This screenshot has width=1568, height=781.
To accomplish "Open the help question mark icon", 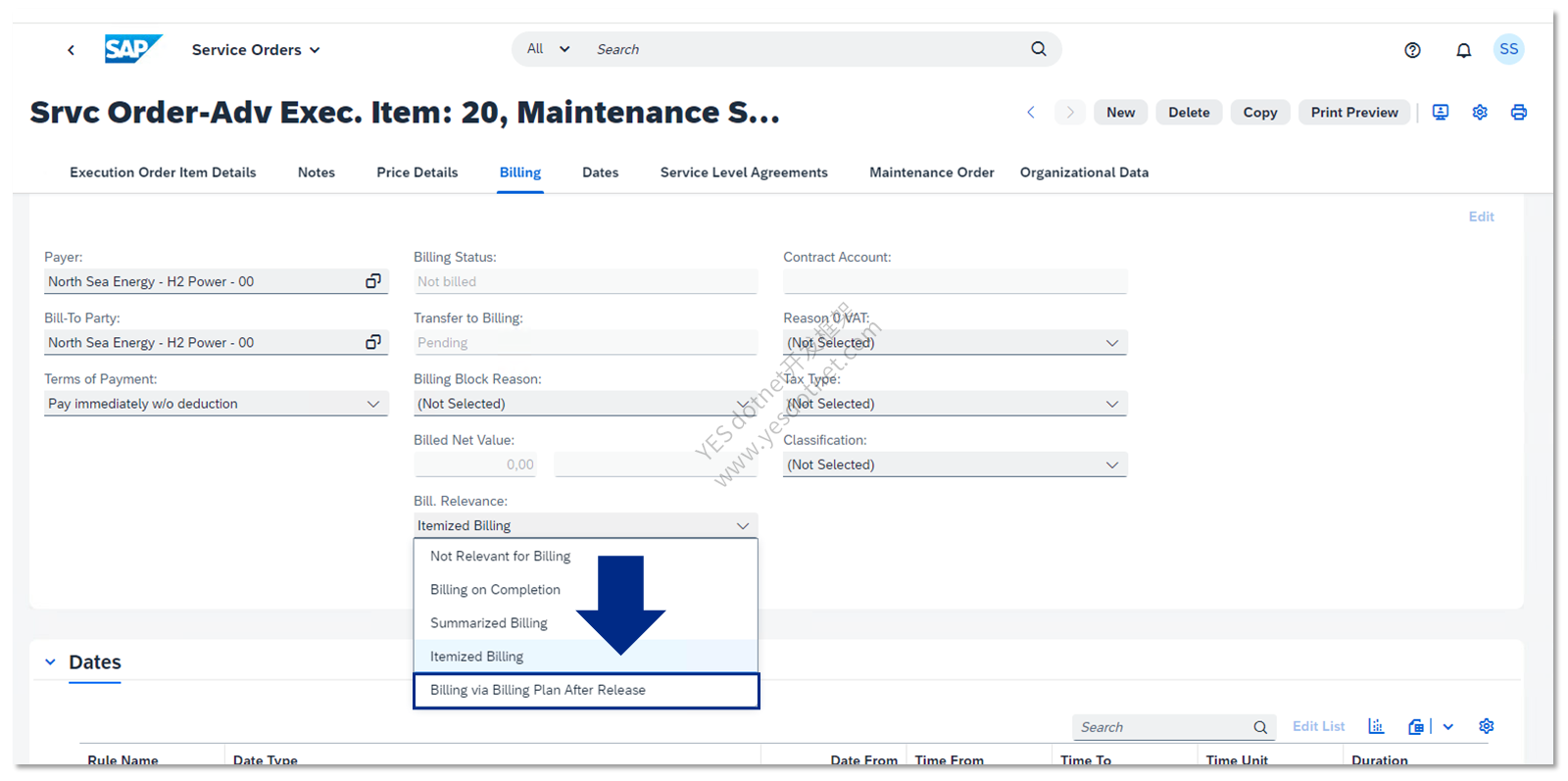I will point(1412,50).
